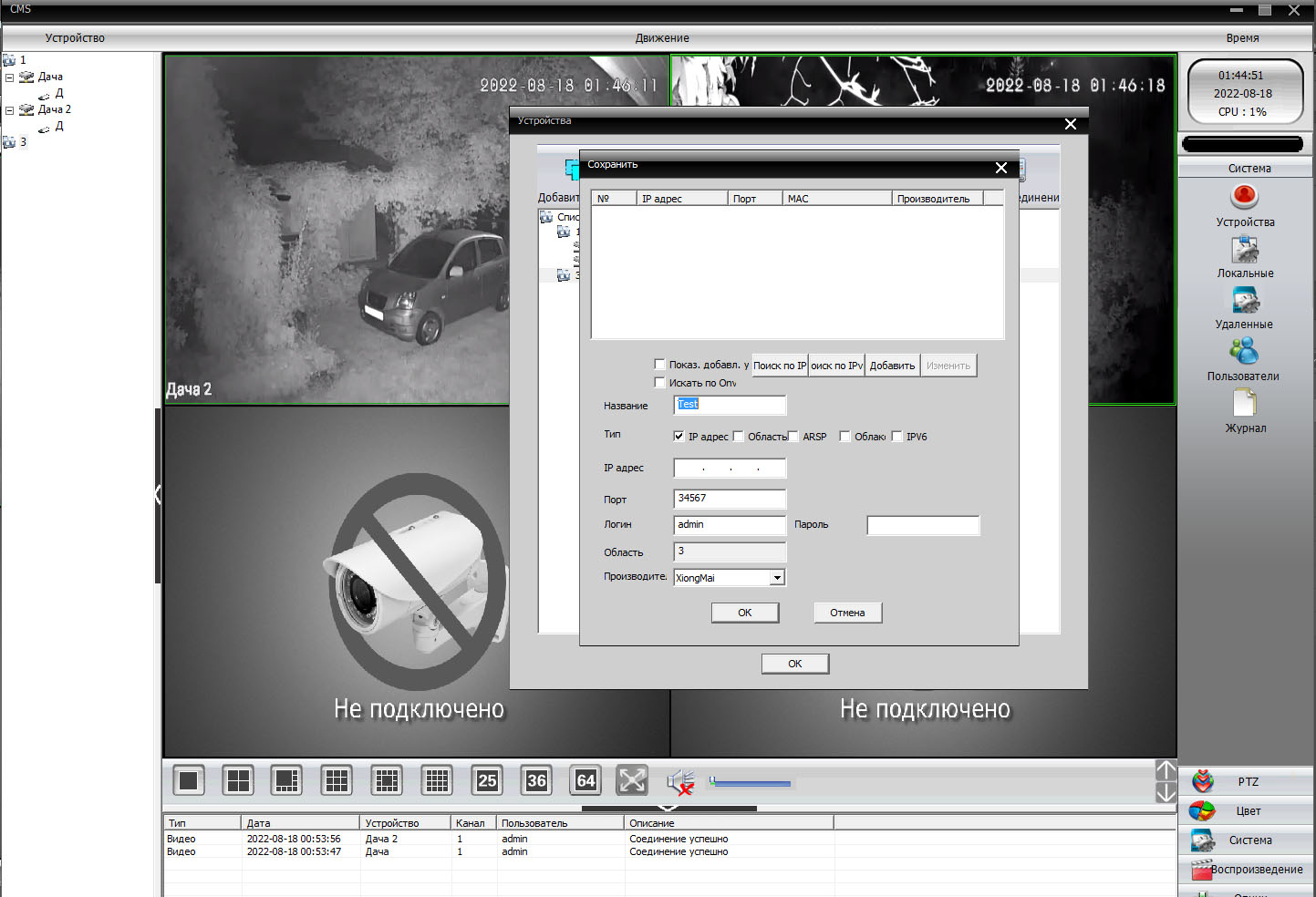Open the PTZ panel tab
Image resolution: width=1316 pixels, height=897 pixels.
pos(1247,782)
